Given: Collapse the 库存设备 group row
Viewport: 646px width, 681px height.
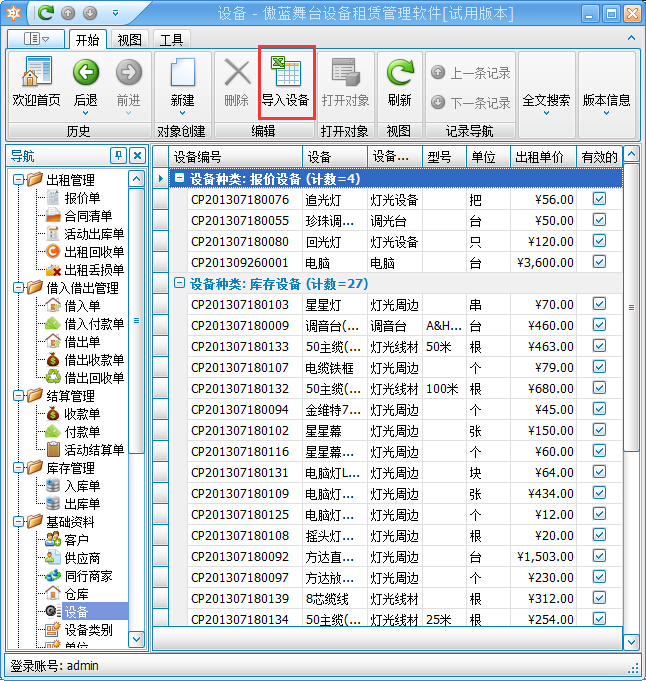Looking at the screenshot, I should pos(179,283).
